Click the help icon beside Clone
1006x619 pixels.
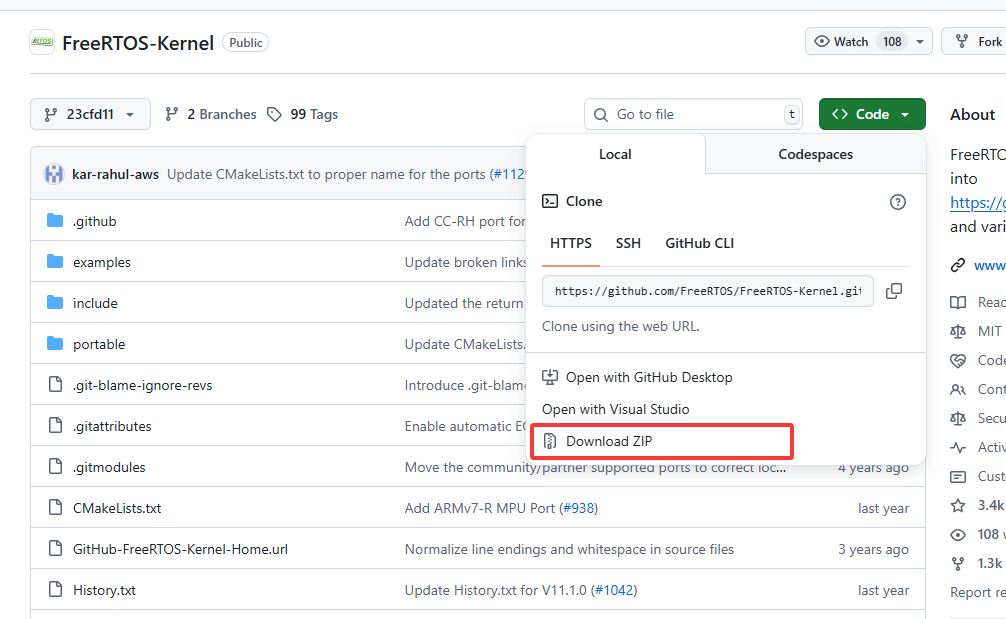click(x=897, y=202)
